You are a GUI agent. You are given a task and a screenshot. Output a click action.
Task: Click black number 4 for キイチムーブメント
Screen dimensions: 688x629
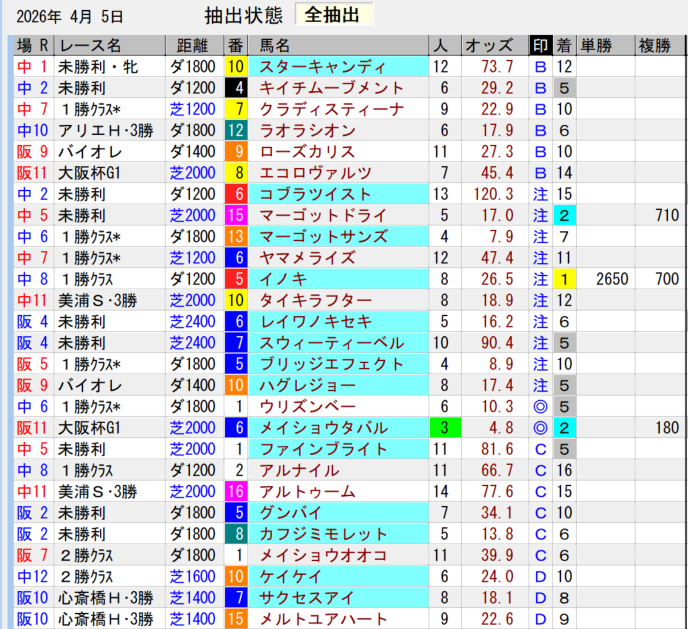(236, 88)
